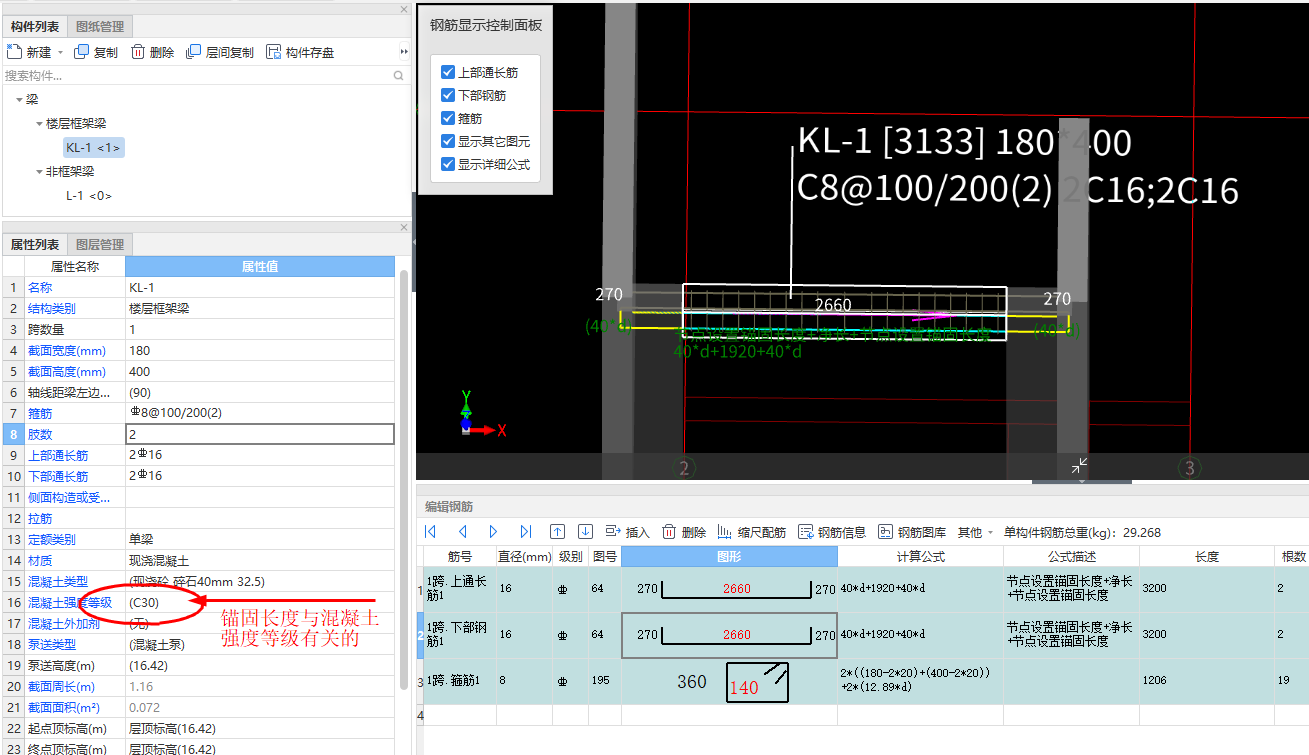Toggle the 箍筋 display checkbox
1309x755 pixels.
coord(448,118)
